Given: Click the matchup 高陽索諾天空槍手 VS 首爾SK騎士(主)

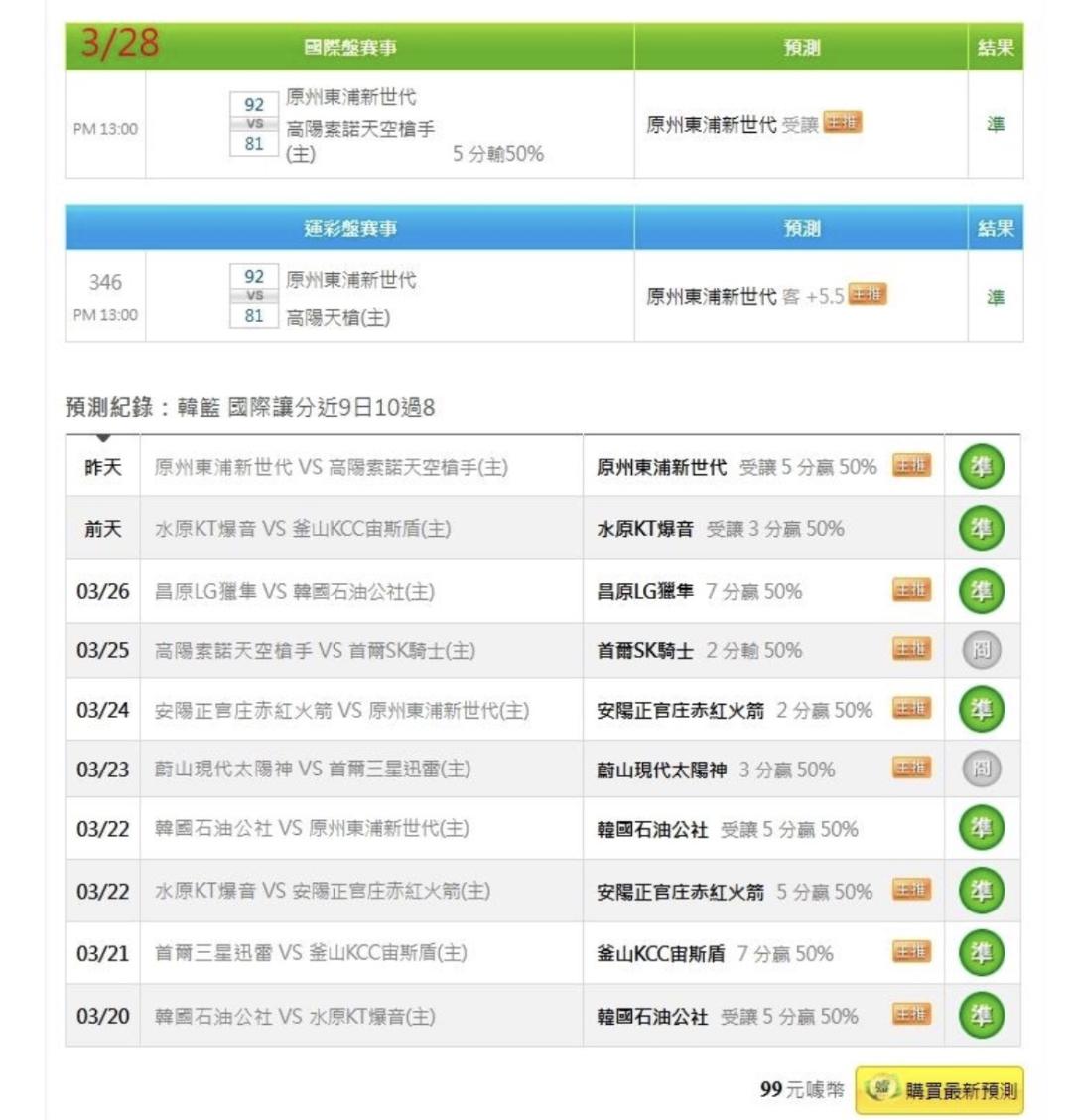Looking at the screenshot, I should [315, 650].
